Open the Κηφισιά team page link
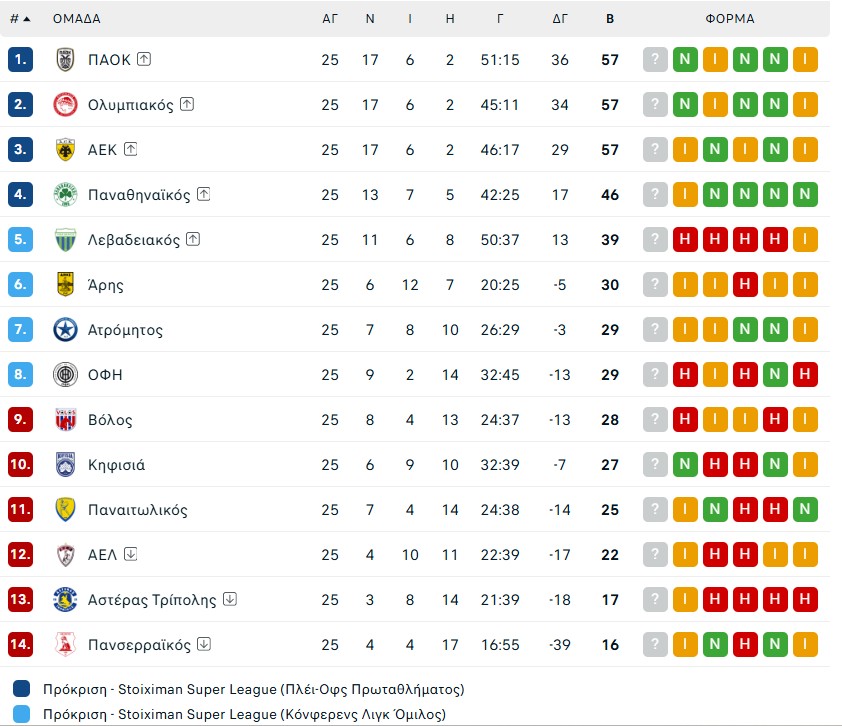 116,465
